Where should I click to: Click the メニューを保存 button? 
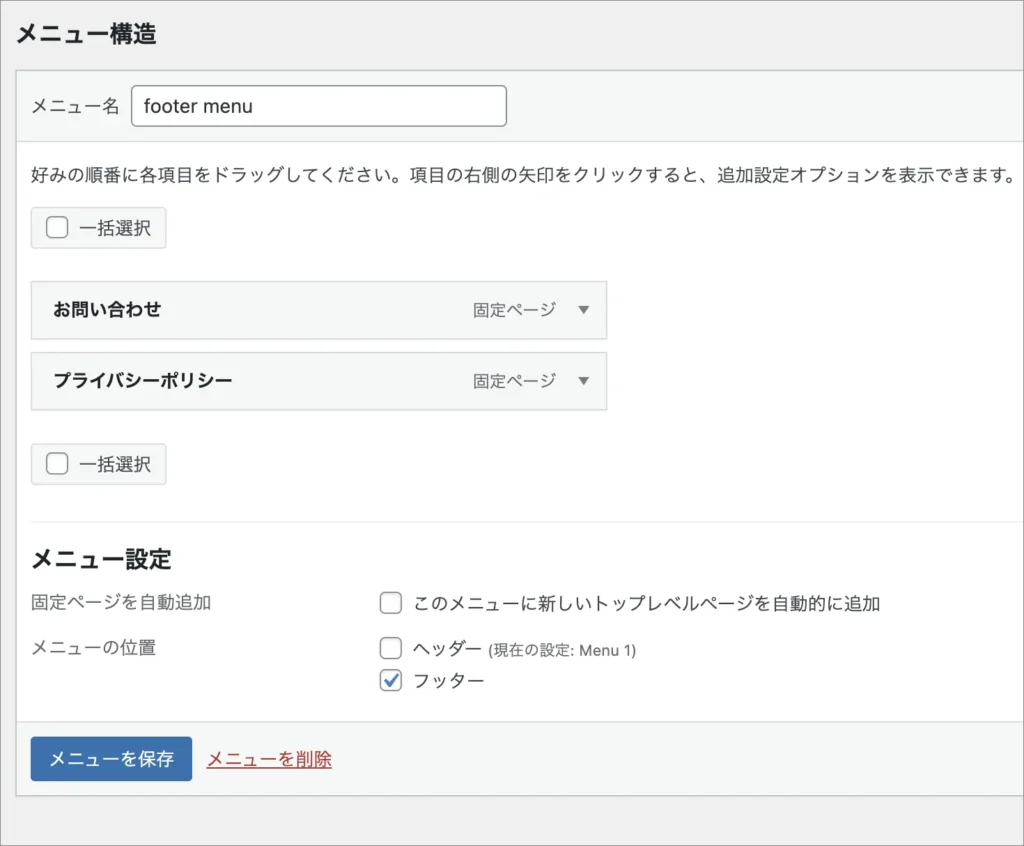(x=111, y=759)
